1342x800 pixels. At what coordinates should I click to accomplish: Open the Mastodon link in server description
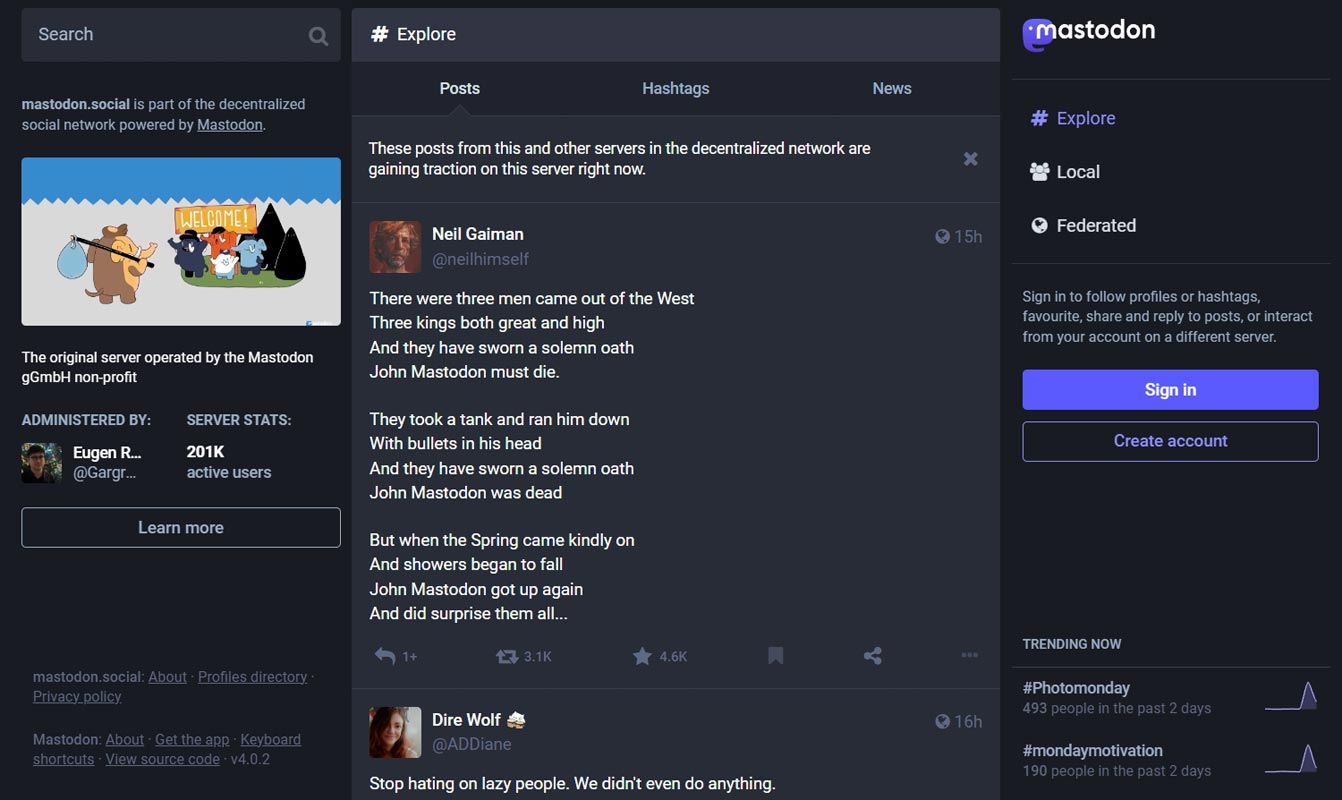point(230,125)
